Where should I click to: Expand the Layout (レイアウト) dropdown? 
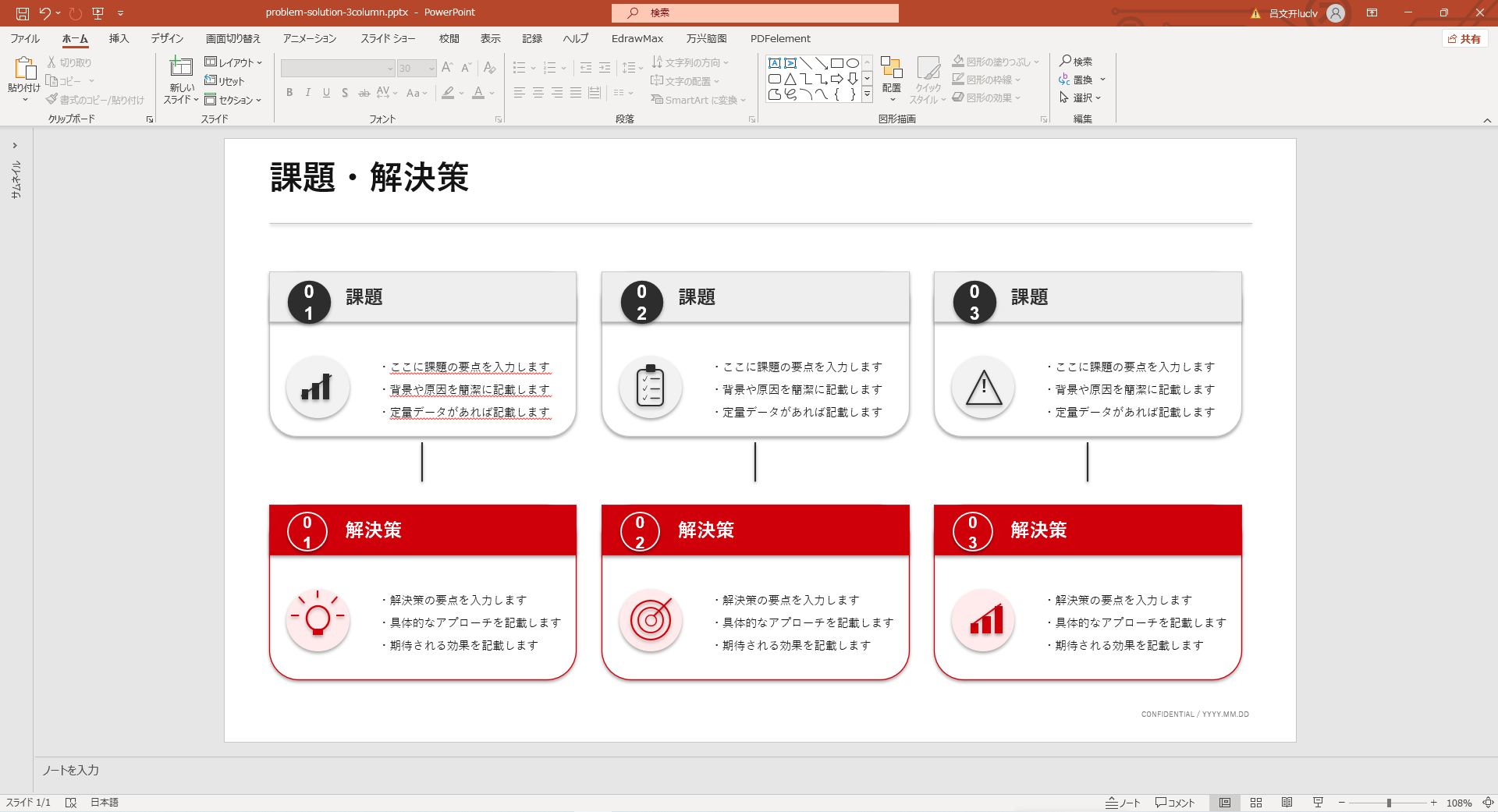pyautogui.click(x=233, y=62)
